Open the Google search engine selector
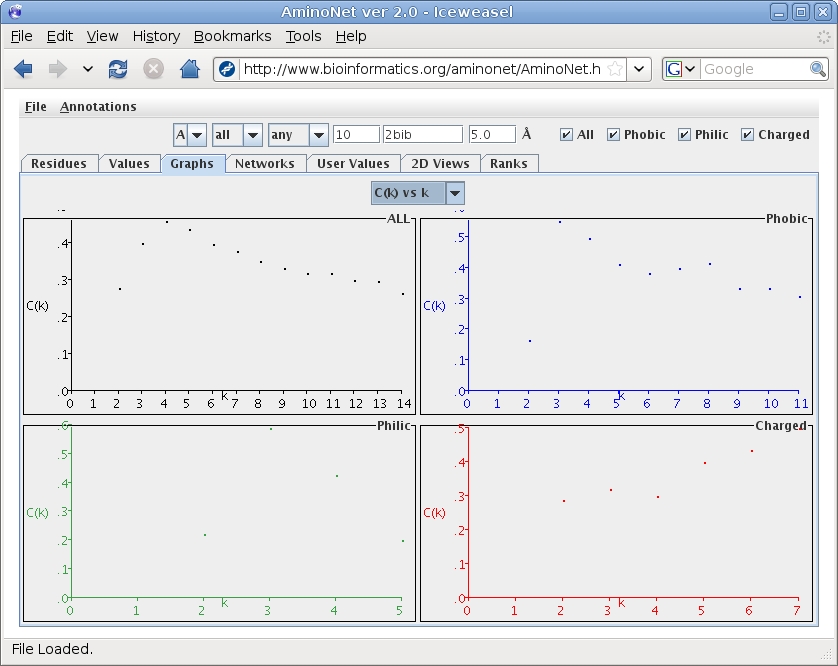Image resolution: width=838 pixels, height=666 pixels. 681,69
